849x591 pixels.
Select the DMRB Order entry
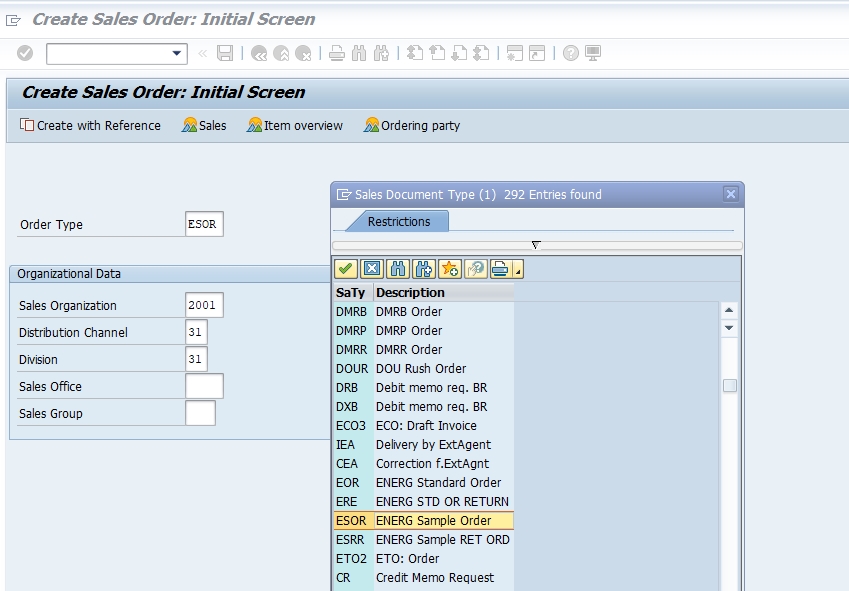423,312
